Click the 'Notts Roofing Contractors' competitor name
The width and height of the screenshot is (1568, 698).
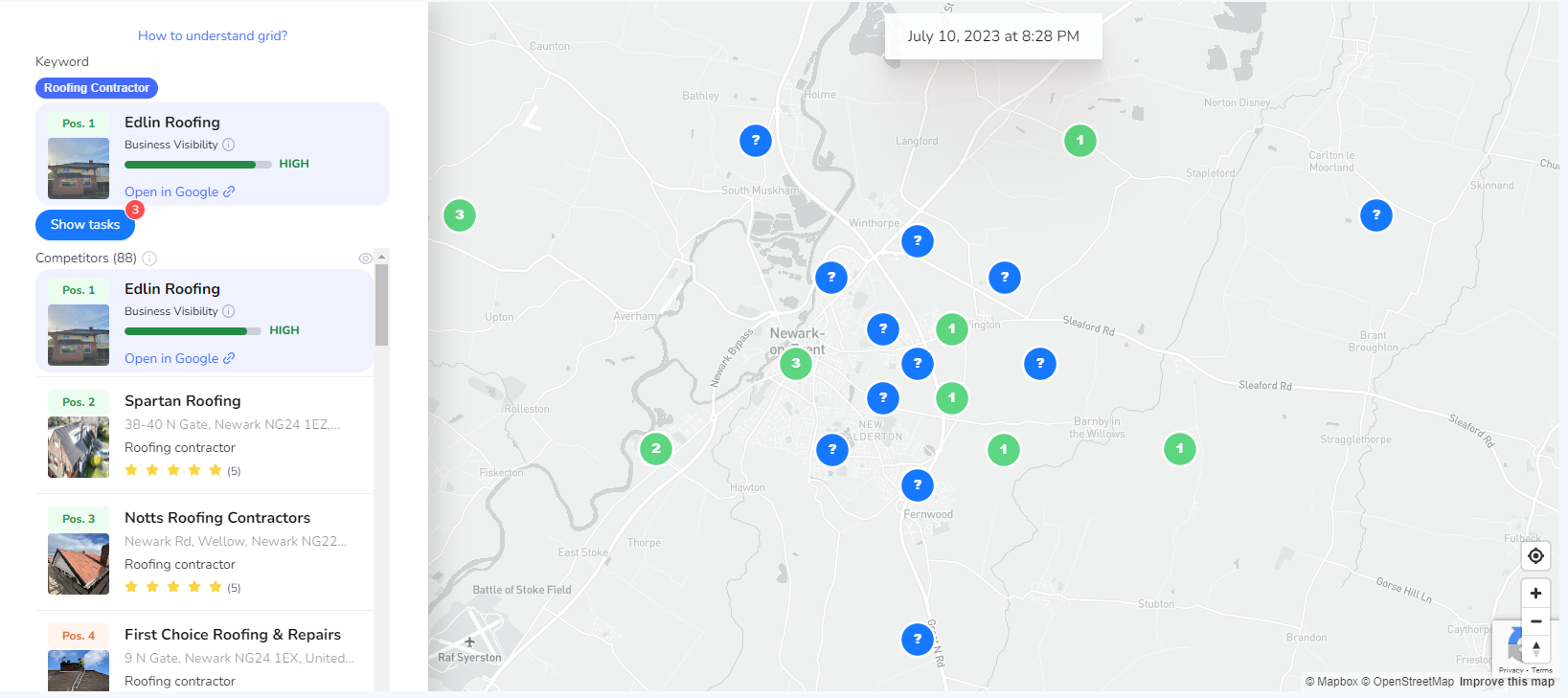217,518
